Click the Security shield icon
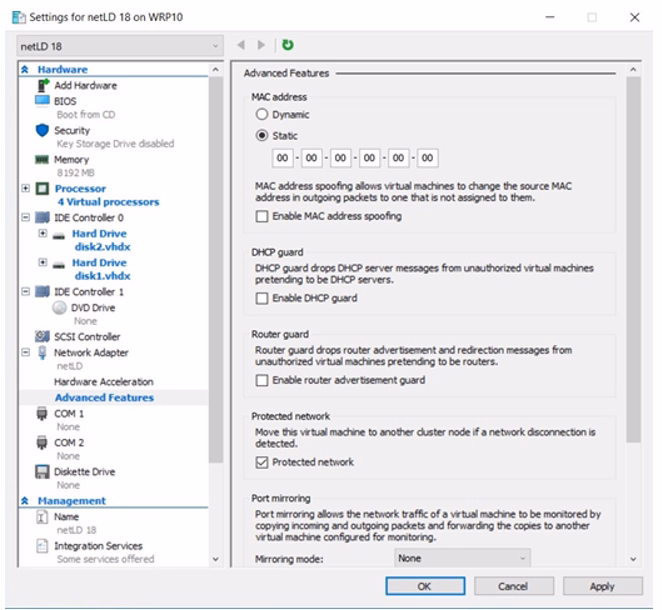662x610 pixels. pos(42,130)
